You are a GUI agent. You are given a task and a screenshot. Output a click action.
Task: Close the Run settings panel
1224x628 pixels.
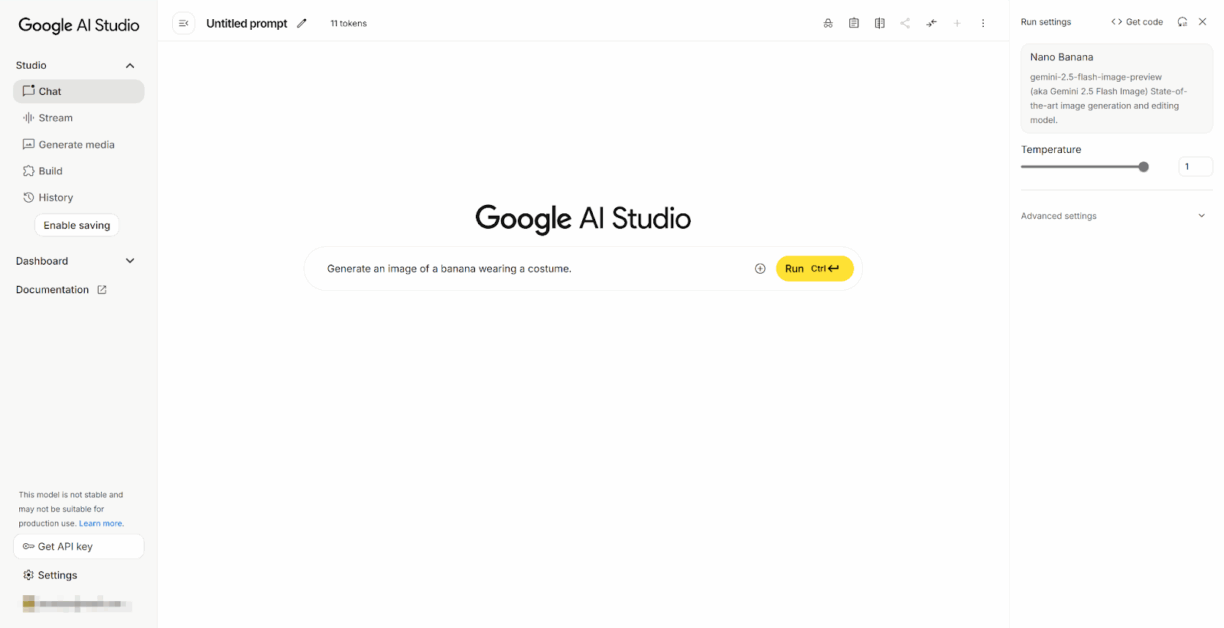click(x=1203, y=22)
